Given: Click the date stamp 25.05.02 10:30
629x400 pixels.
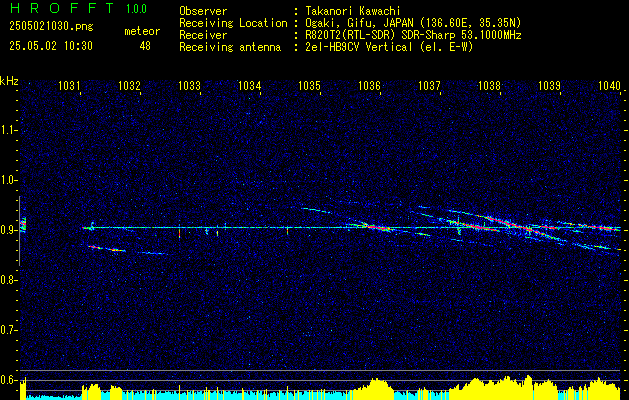Looking at the screenshot, I should click(51, 46).
